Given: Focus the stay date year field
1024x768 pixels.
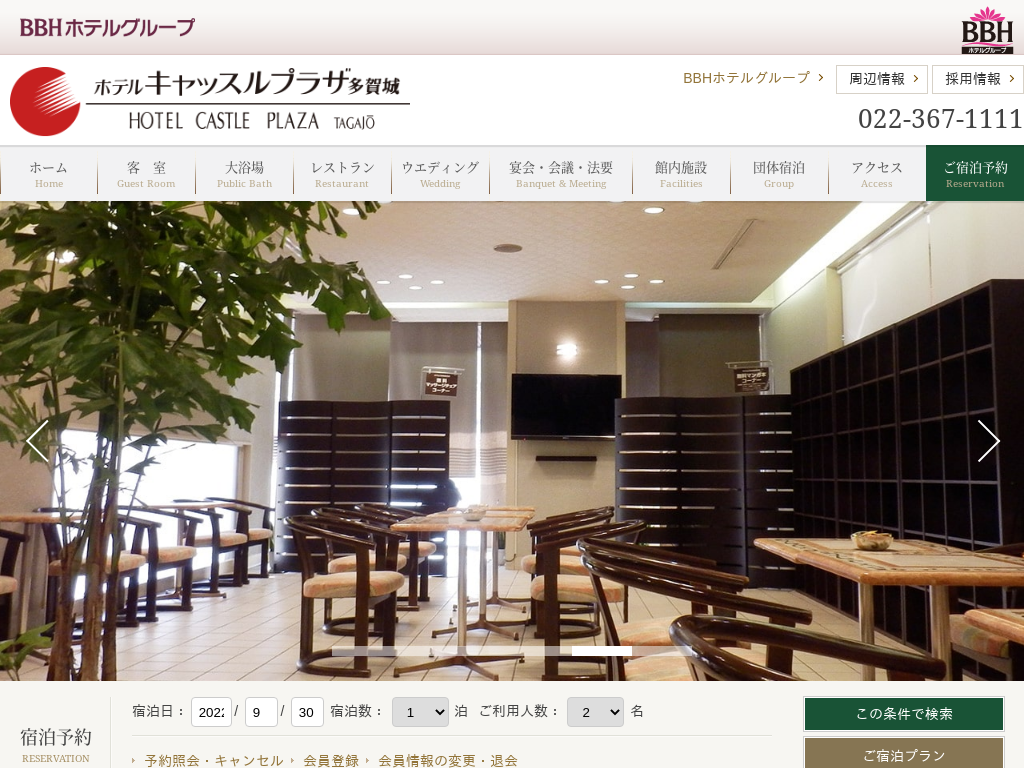Looking at the screenshot, I should tap(211, 712).
